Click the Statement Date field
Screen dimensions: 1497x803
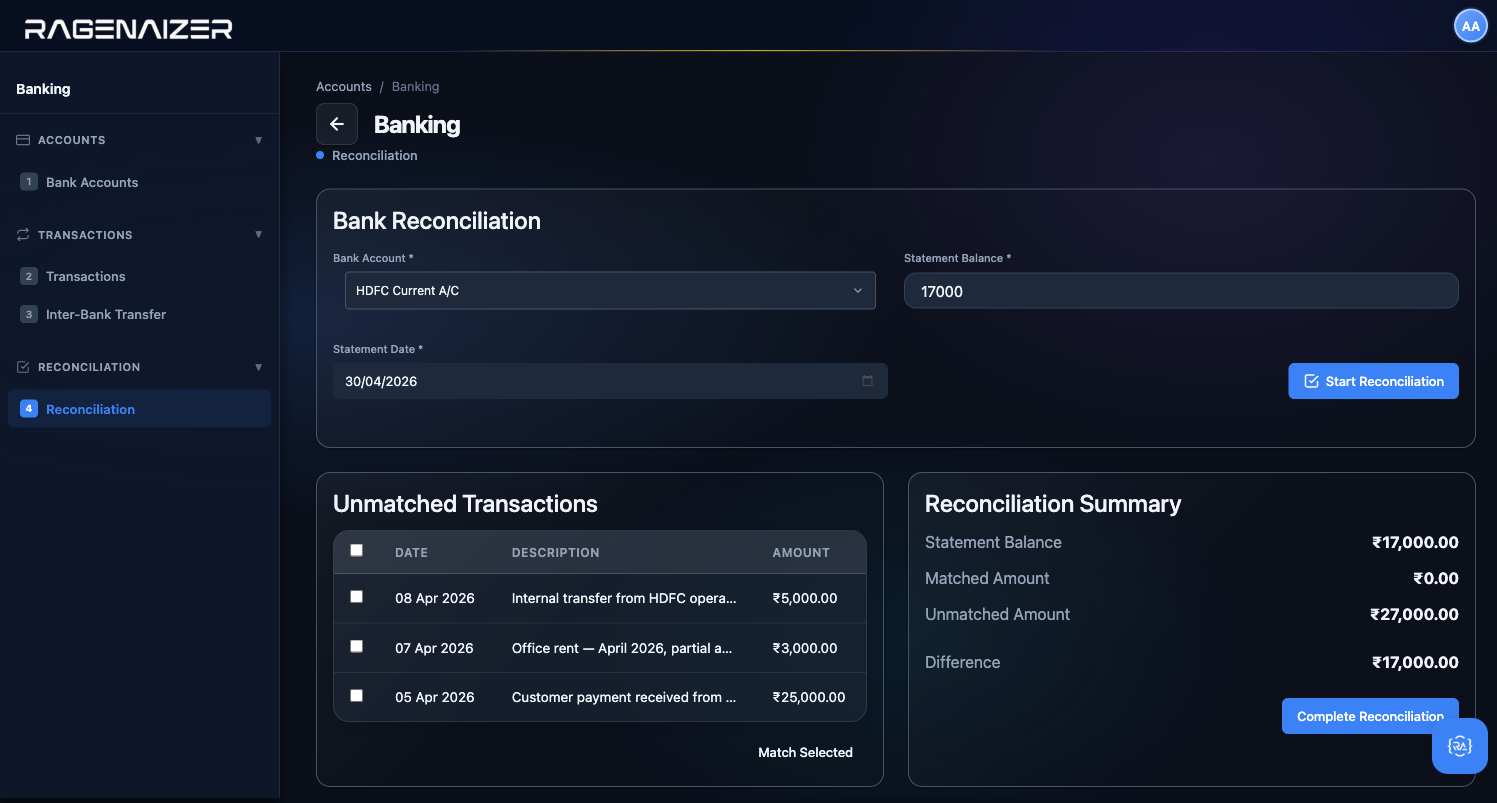(x=610, y=381)
